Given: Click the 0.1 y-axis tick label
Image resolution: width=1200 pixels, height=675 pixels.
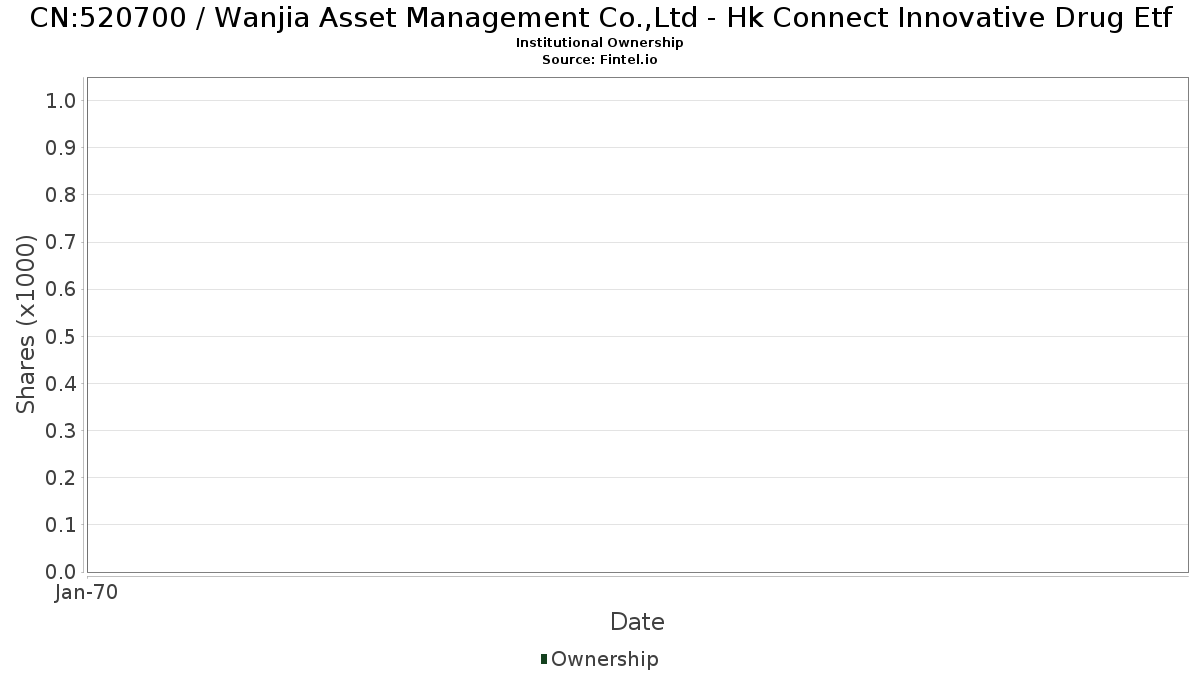Looking at the screenshot, I should [x=61, y=525].
